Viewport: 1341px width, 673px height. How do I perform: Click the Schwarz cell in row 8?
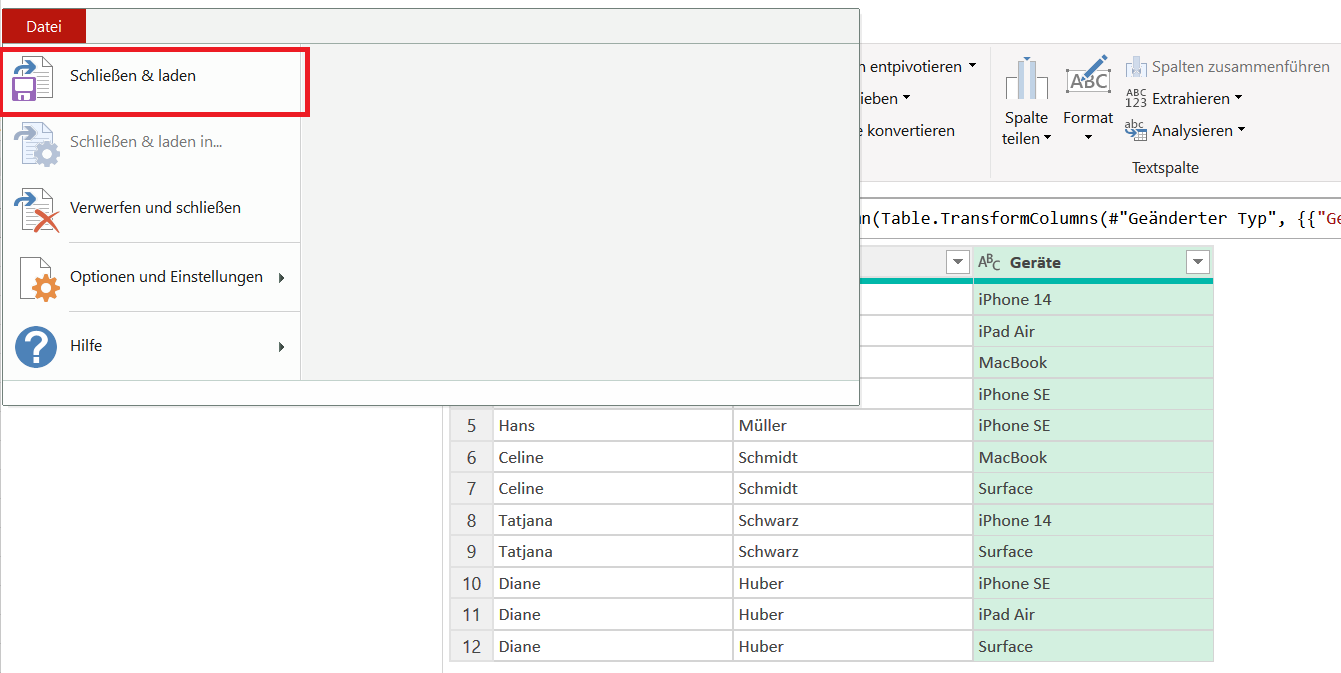point(853,521)
